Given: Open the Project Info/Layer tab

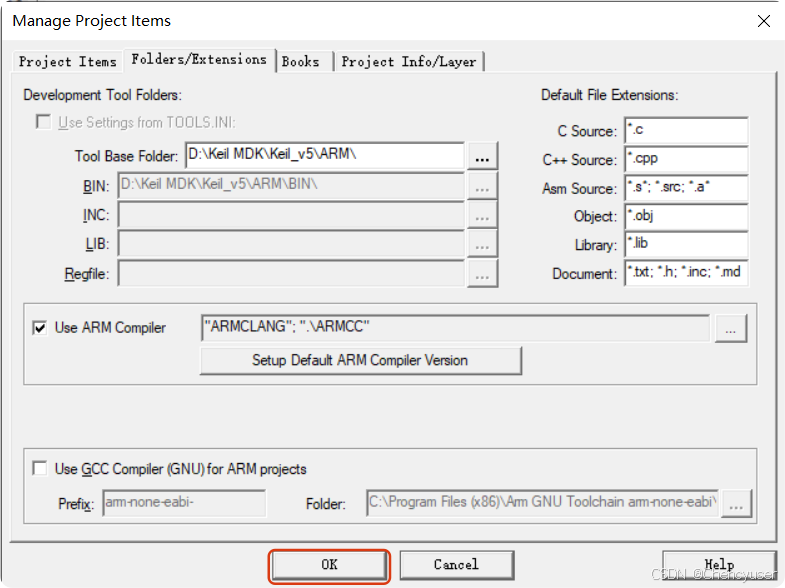Looking at the screenshot, I should click(409, 62).
